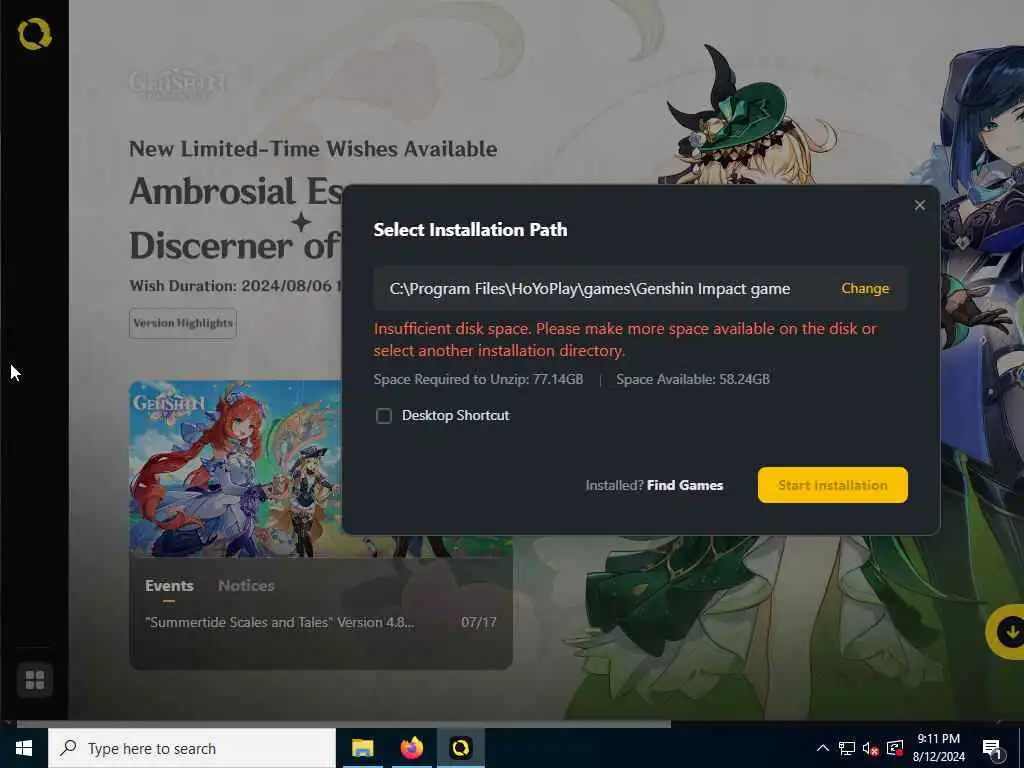Open File Explorer from the taskbar
This screenshot has height=768, width=1024.
(x=362, y=748)
